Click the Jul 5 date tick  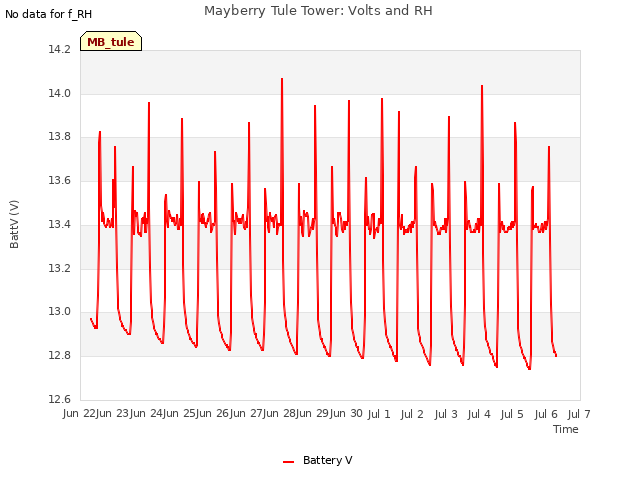coord(512,414)
